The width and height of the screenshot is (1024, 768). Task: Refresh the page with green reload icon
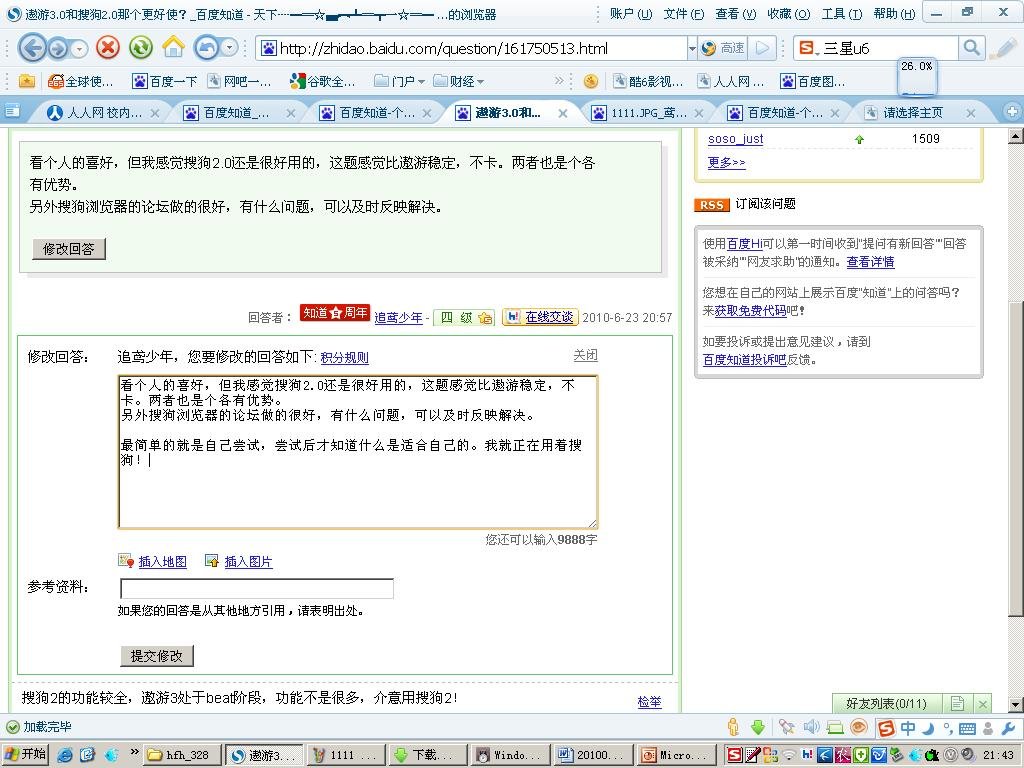coord(141,48)
